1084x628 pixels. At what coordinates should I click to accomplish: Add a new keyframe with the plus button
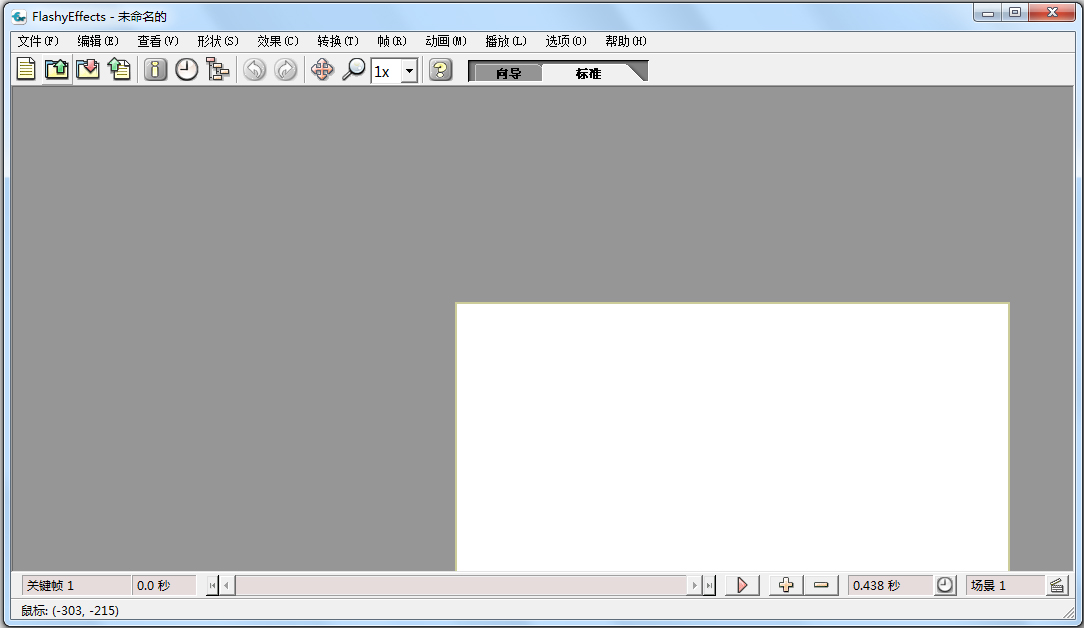787,585
